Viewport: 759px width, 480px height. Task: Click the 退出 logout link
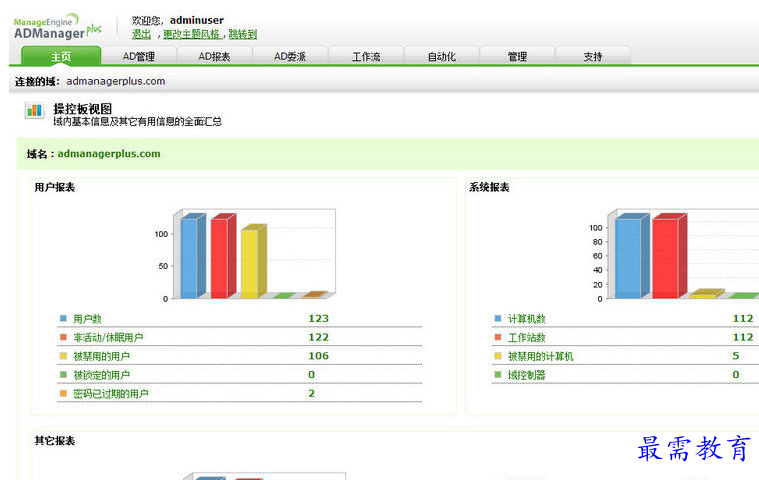(141, 34)
